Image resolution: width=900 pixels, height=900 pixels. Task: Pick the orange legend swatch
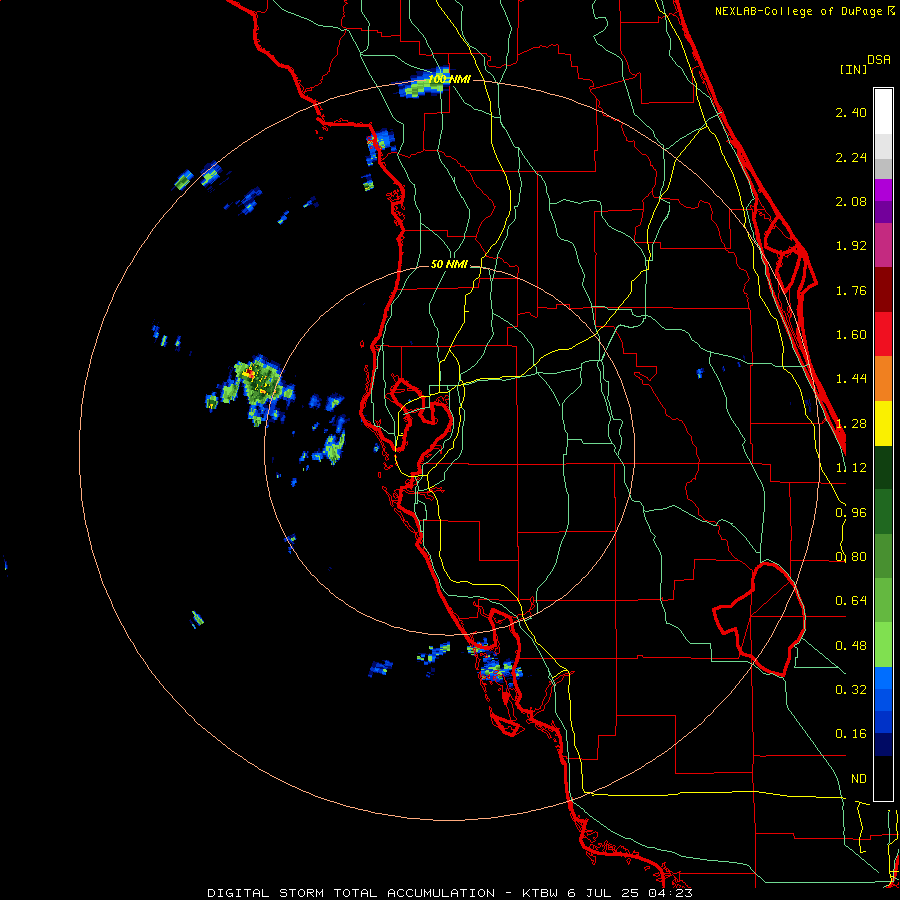(883, 379)
